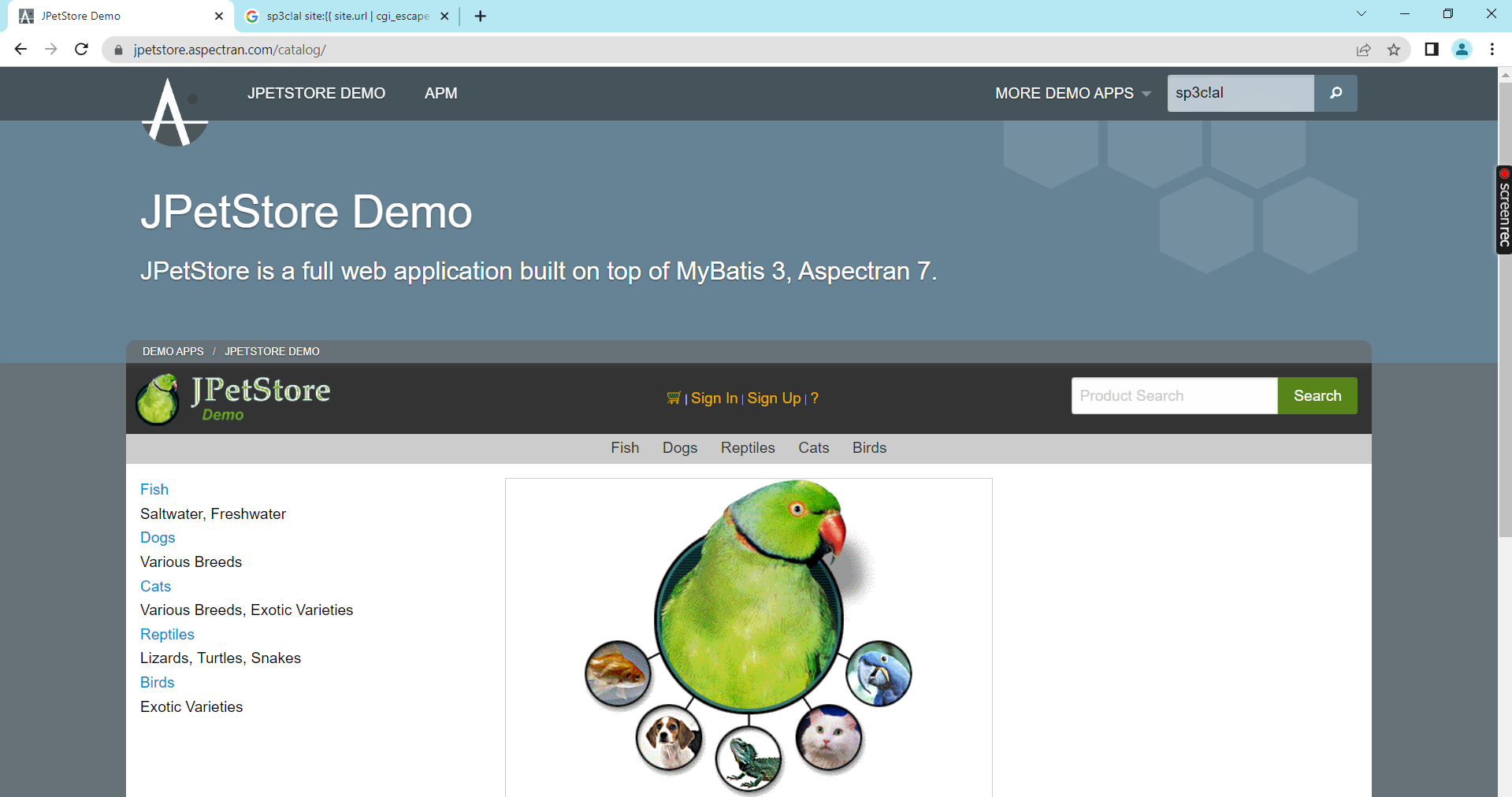This screenshot has height=797, width=1512.
Task: Pick the blue parrot in the image map
Action: click(x=879, y=673)
